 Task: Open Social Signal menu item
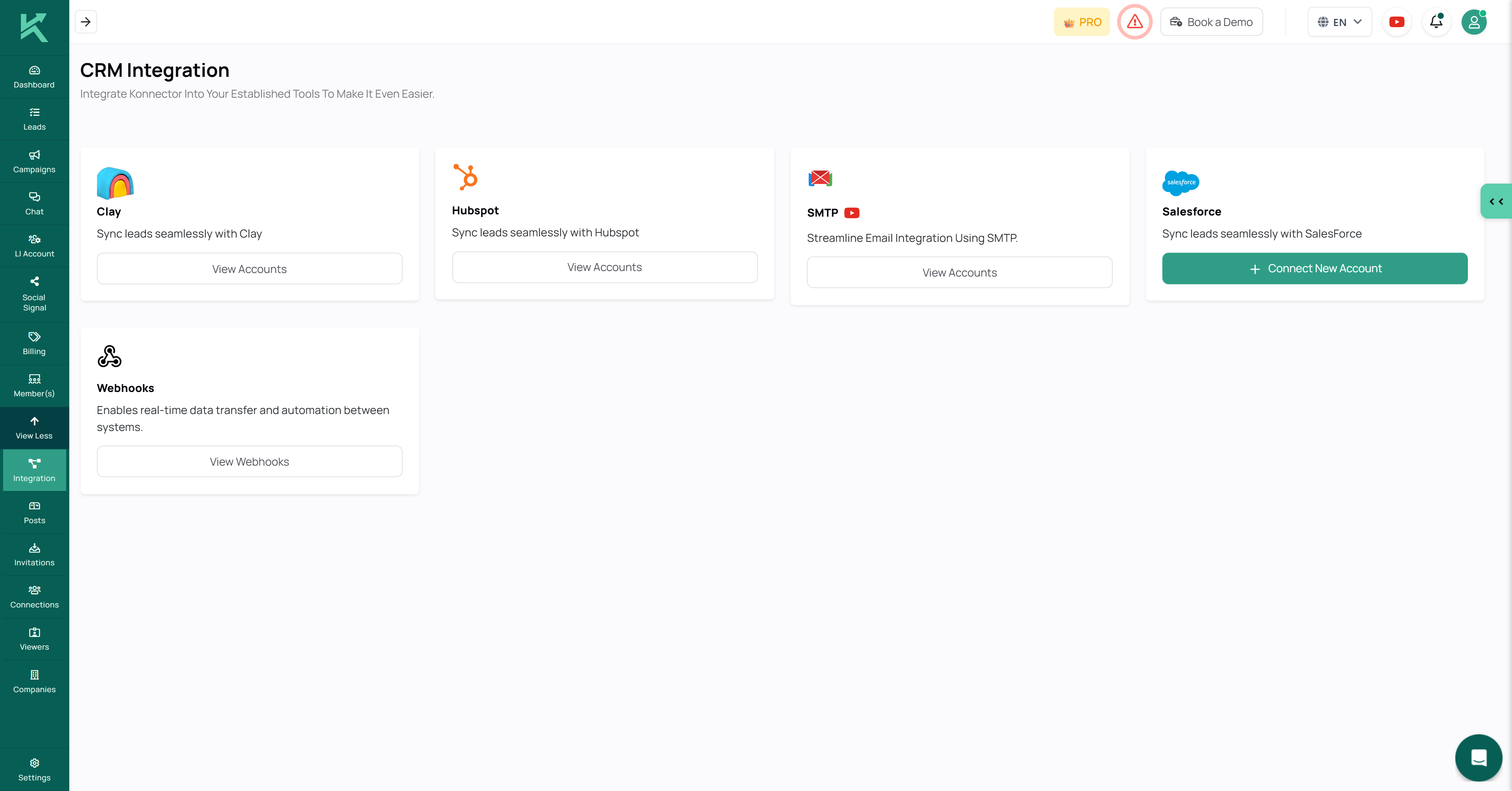coord(34,294)
